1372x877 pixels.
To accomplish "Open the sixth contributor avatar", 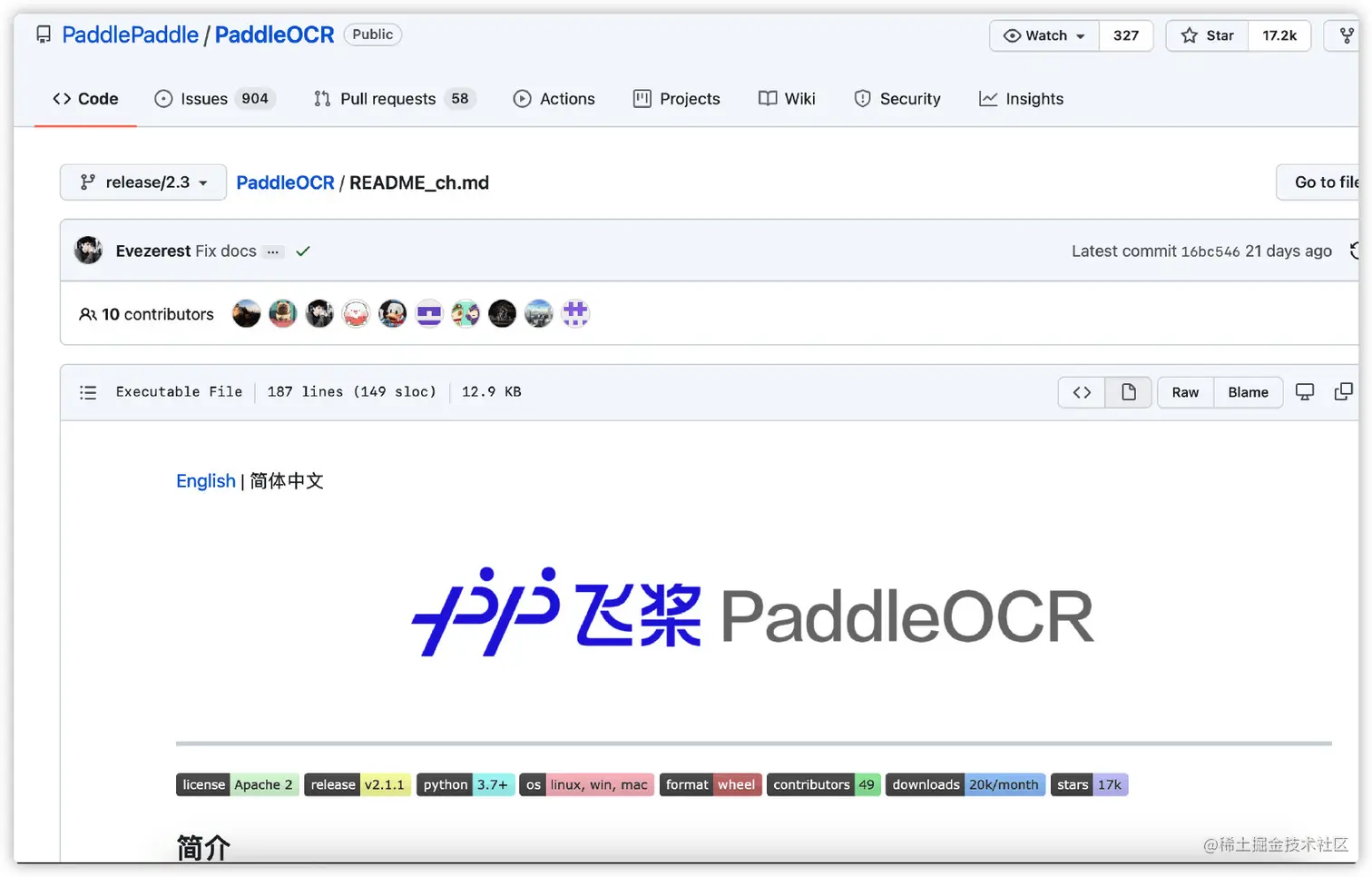I will [x=428, y=314].
